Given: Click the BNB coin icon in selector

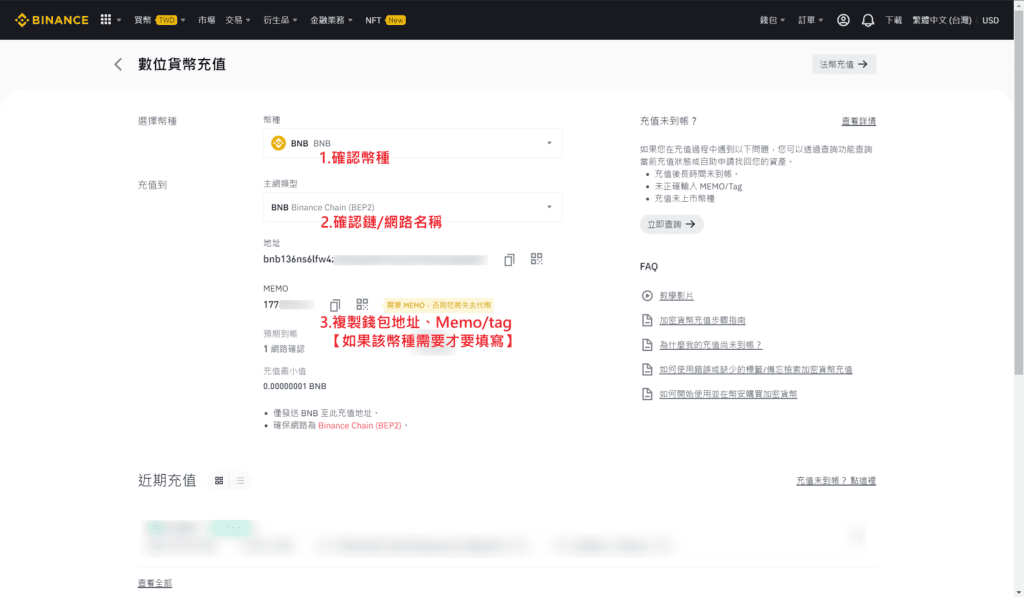Looking at the screenshot, I should (278, 143).
